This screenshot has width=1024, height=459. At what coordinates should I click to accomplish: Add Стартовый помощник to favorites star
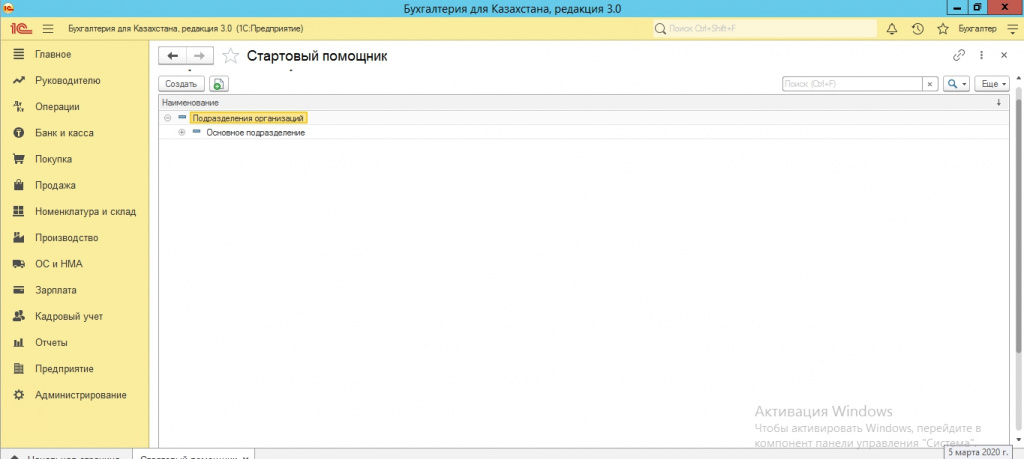(231, 56)
